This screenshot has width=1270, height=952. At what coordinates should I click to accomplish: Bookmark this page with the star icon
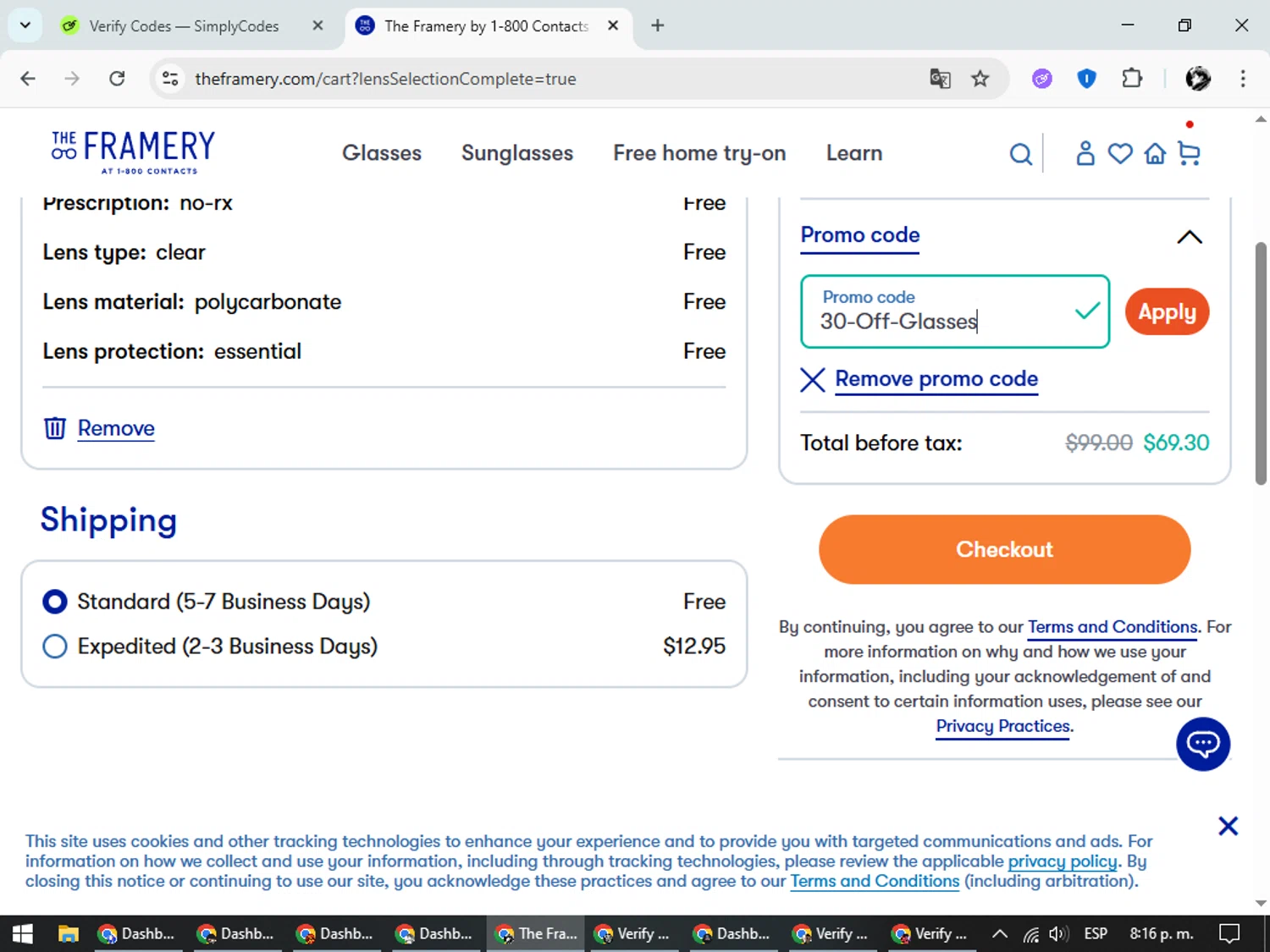980,79
